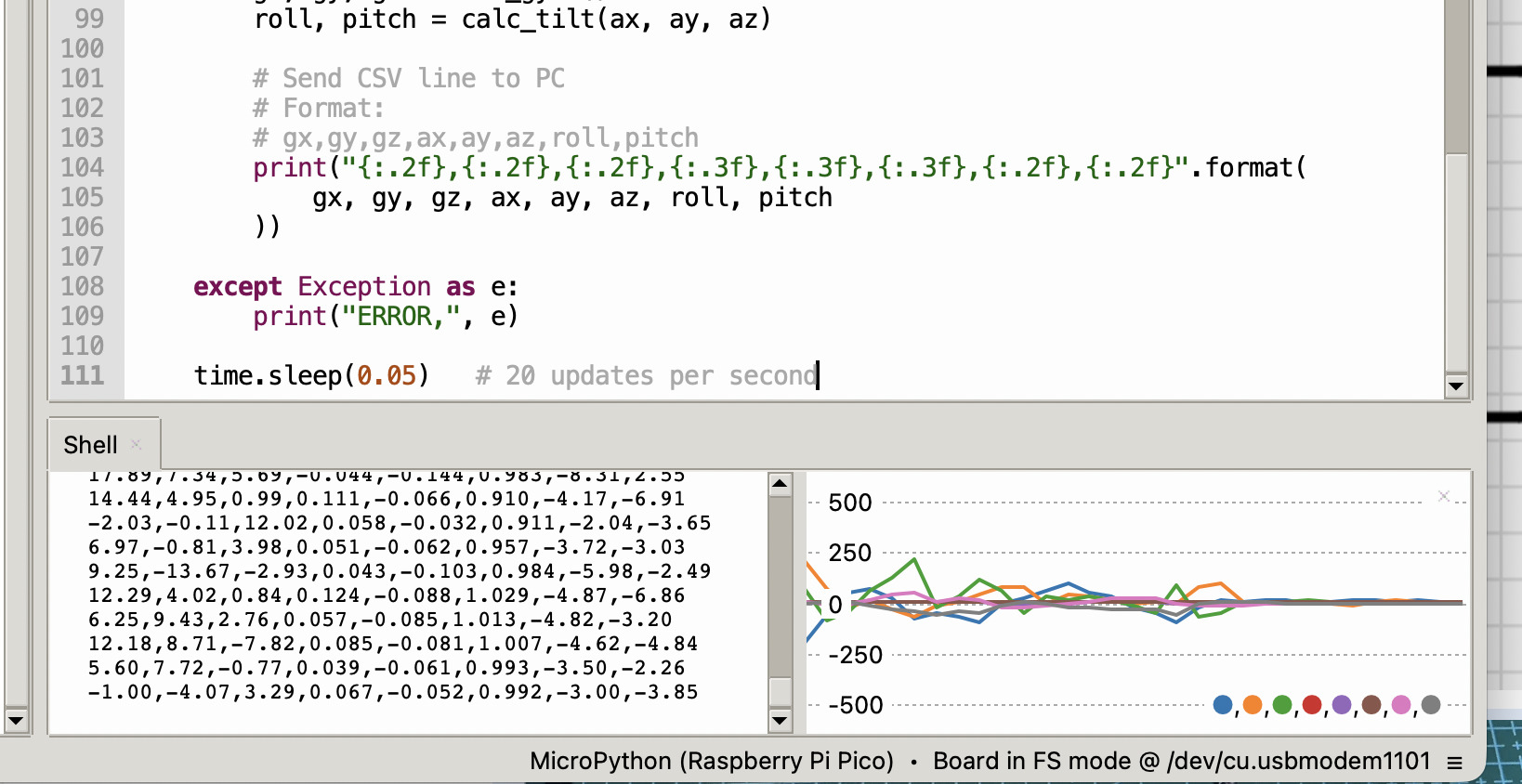Click the roll, pitch = calc_tilt line
The width and height of the screenshot is (1522, 784).
pyautogui.click(x=512, y=19)
